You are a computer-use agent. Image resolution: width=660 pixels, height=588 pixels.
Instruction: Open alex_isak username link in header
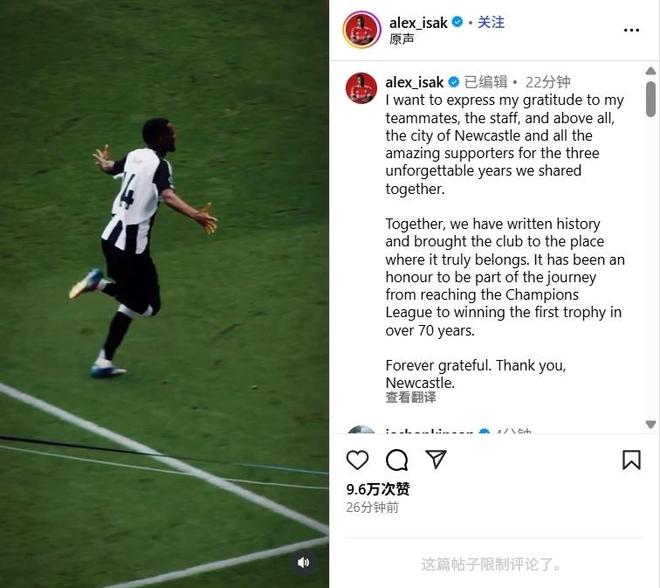[x=418, y=23]
